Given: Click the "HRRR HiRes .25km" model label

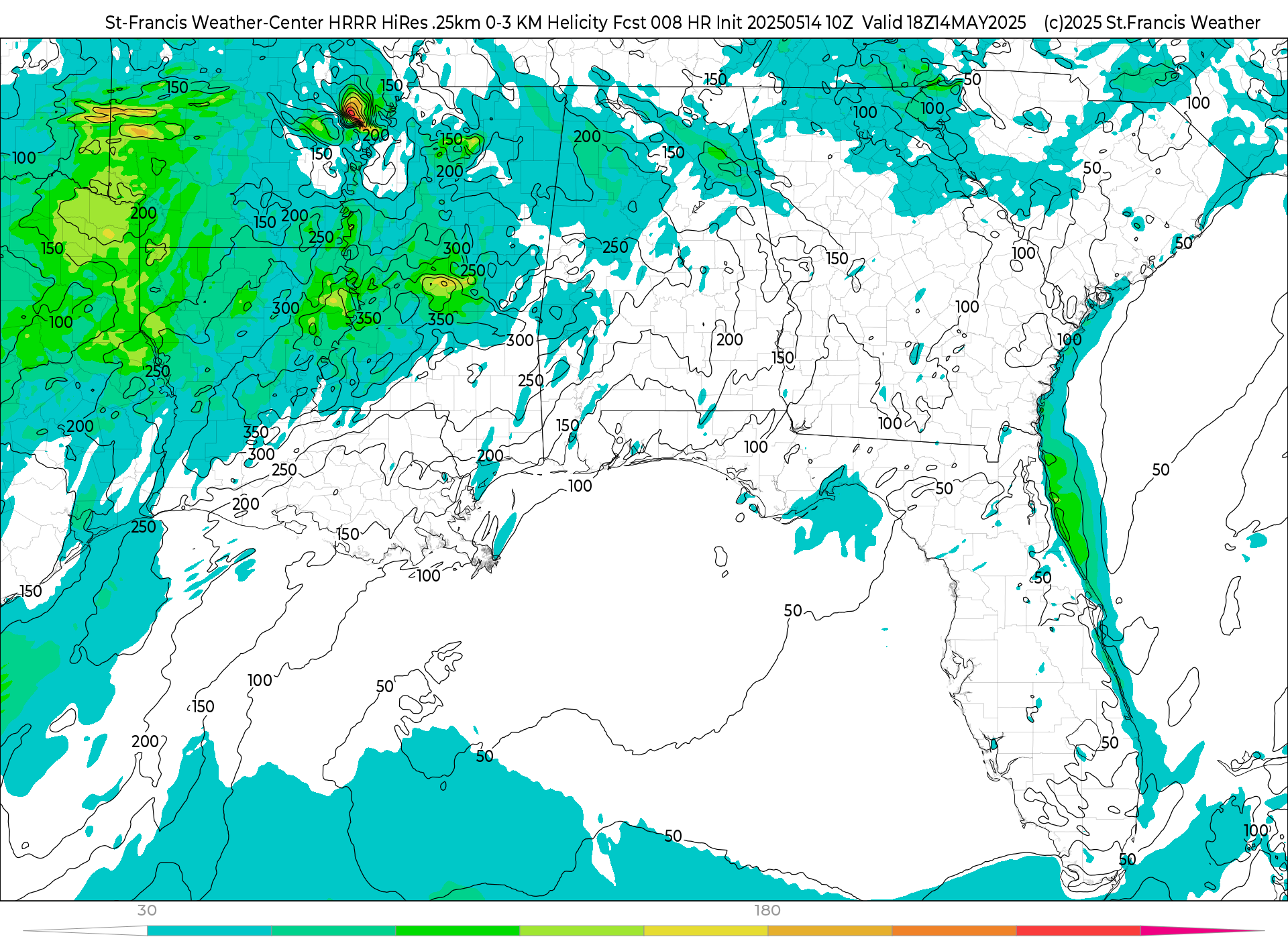Looking at the screenshot, I should [404, 23].
